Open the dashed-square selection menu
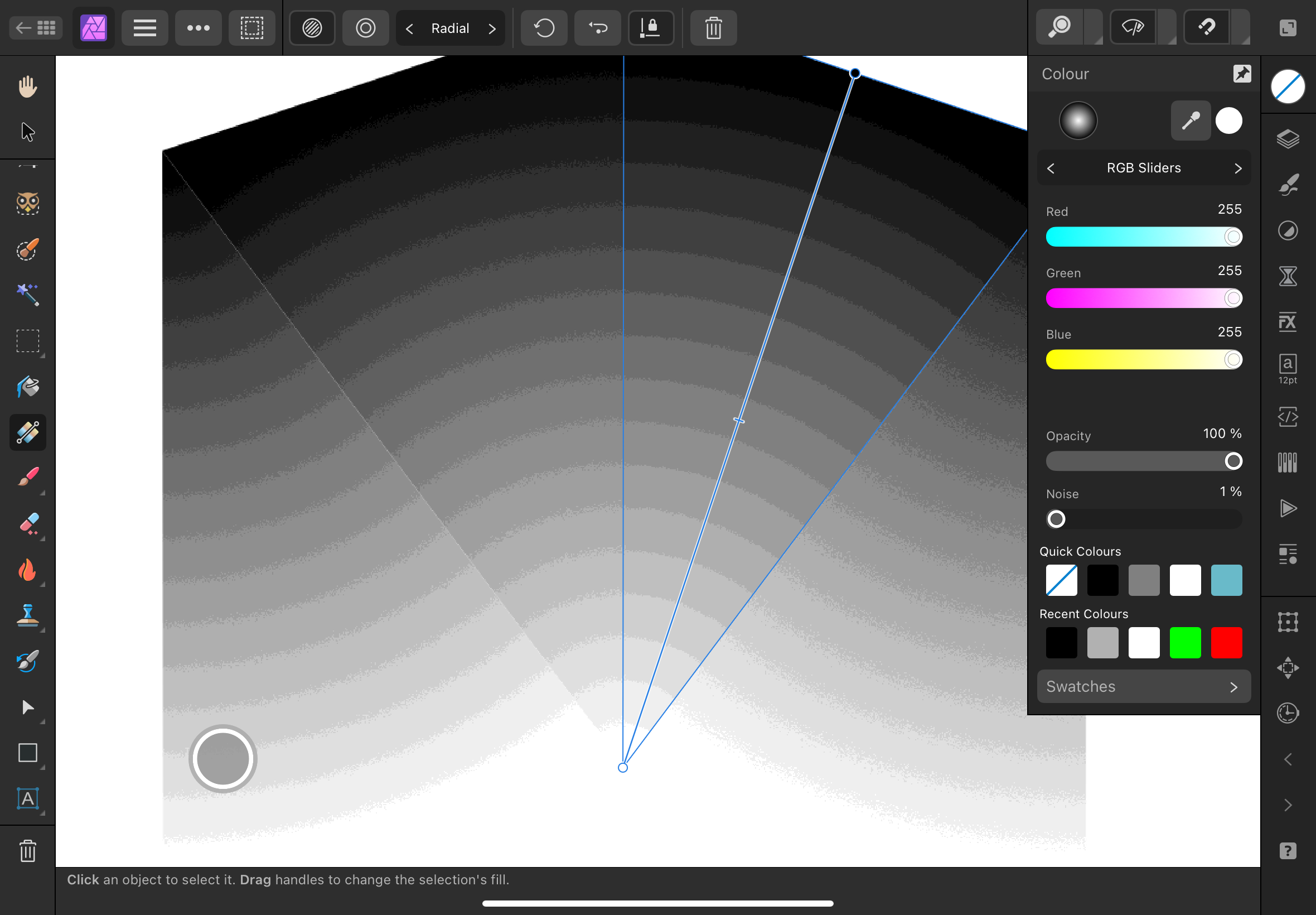The width and height of the screenshot is (1316, 915). (x=251, y=27)
